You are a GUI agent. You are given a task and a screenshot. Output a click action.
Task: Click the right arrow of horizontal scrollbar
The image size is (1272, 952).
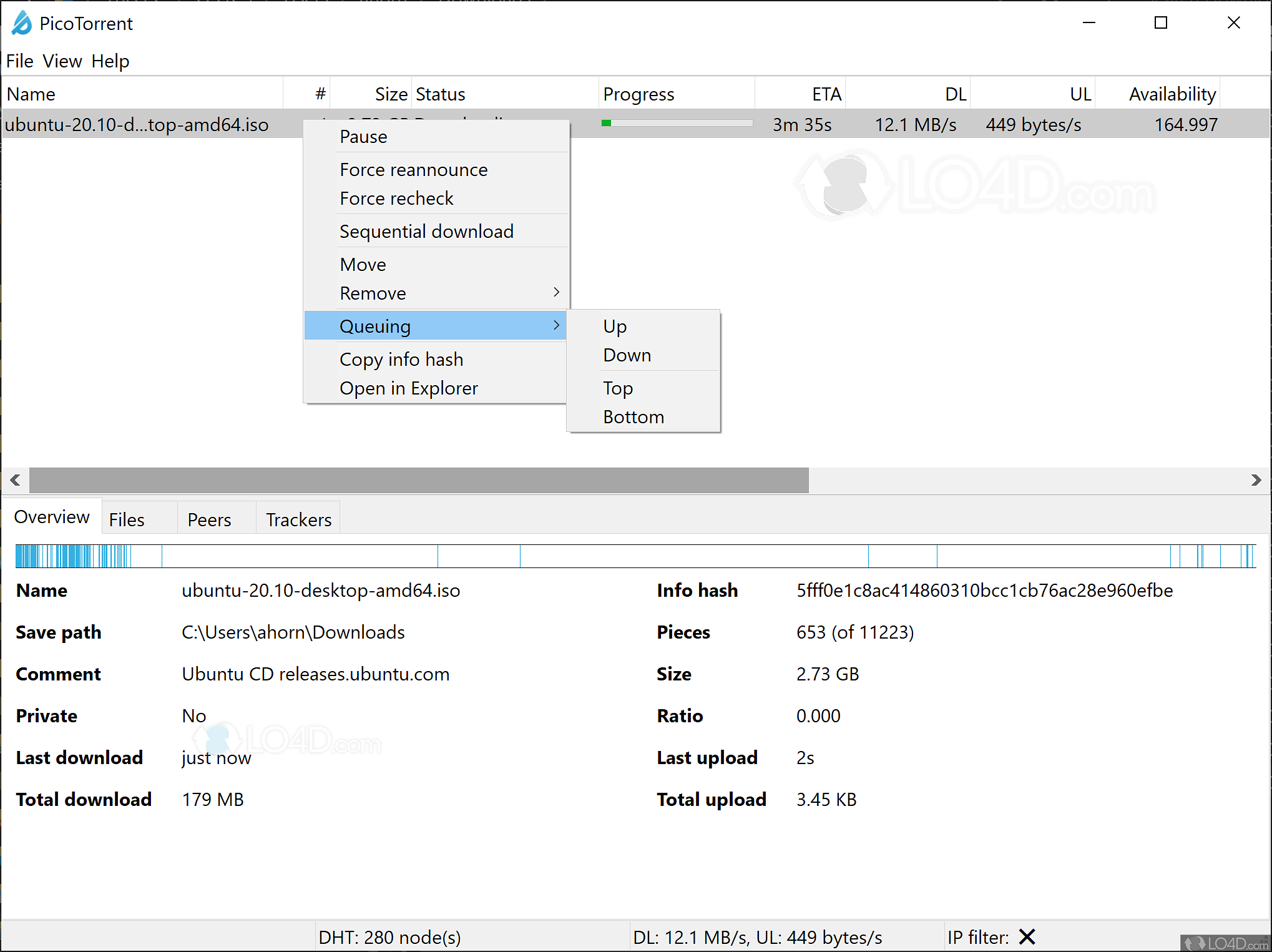tap(1257, 480)
